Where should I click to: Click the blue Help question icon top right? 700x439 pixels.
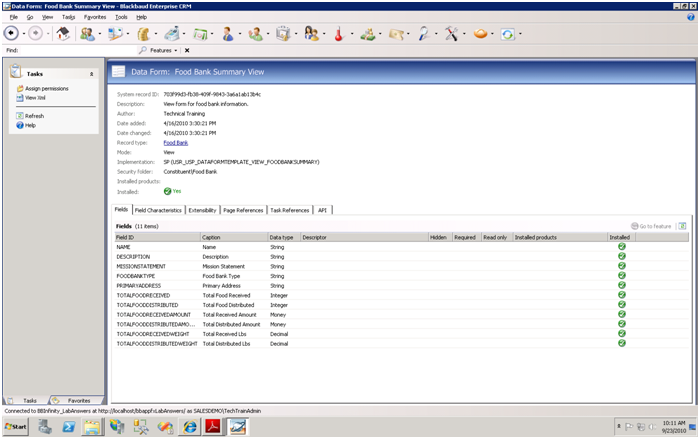(x=691, y=17)
